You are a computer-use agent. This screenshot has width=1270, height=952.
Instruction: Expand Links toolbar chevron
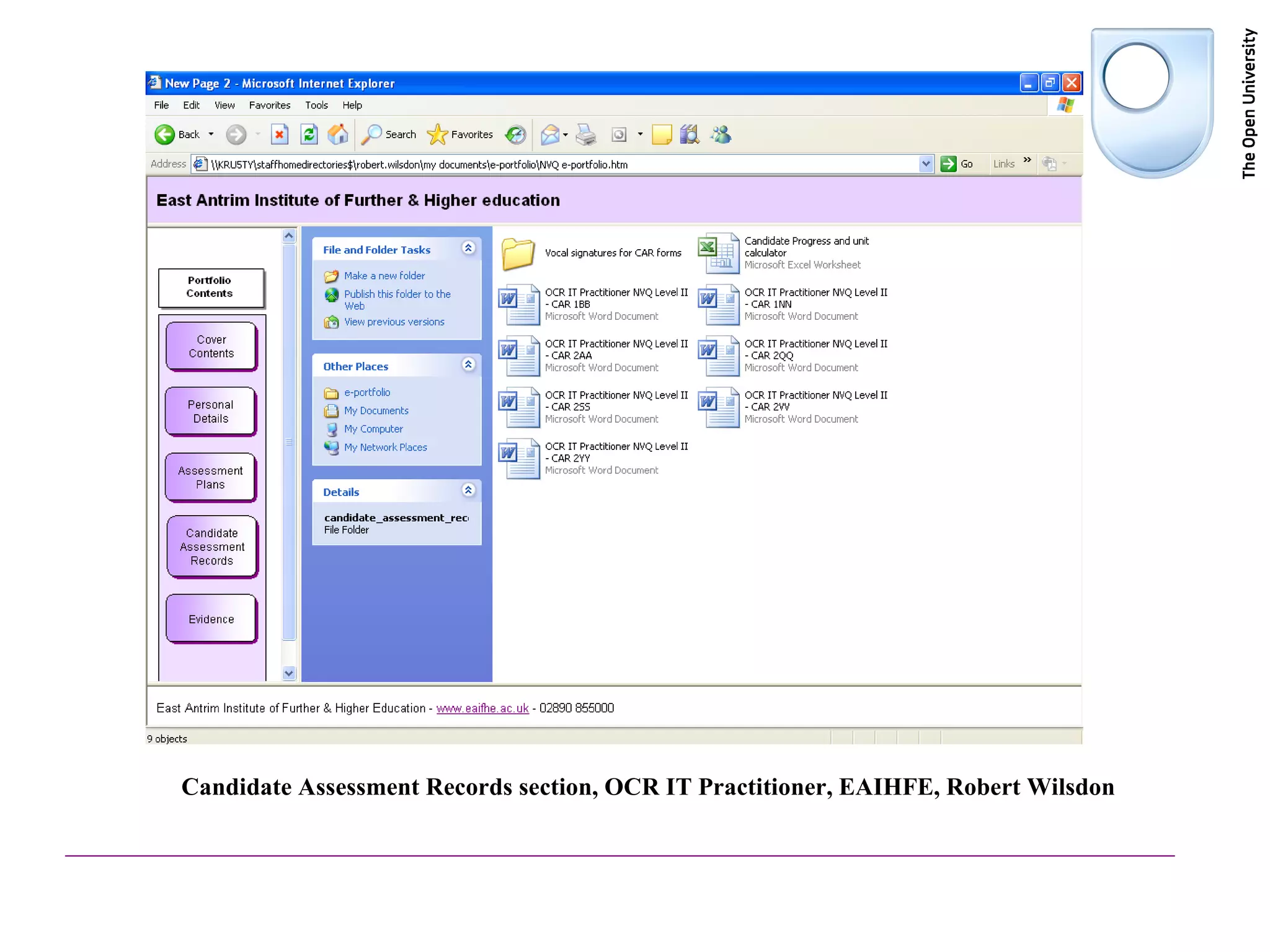(1028, 160)
